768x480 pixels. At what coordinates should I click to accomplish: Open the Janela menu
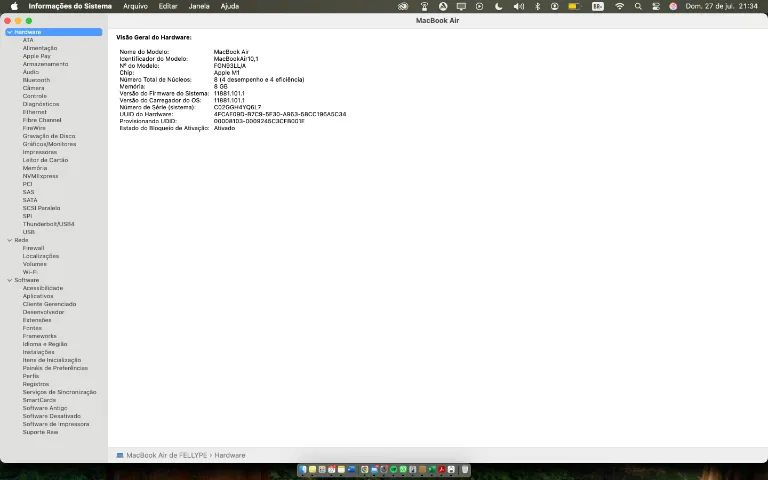tap(199, 6)
